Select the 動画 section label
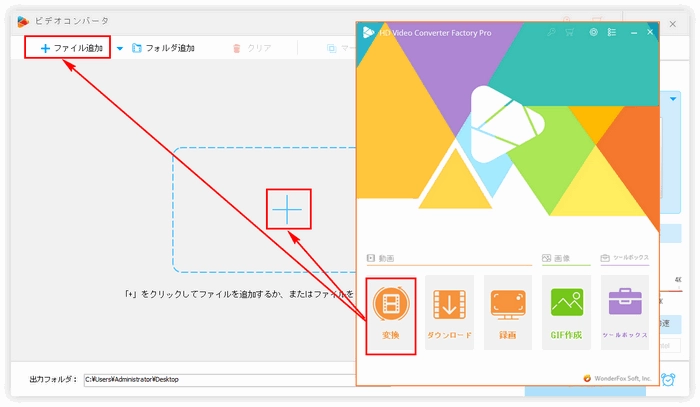Screen dimensions: 700x407 [381, 258]
